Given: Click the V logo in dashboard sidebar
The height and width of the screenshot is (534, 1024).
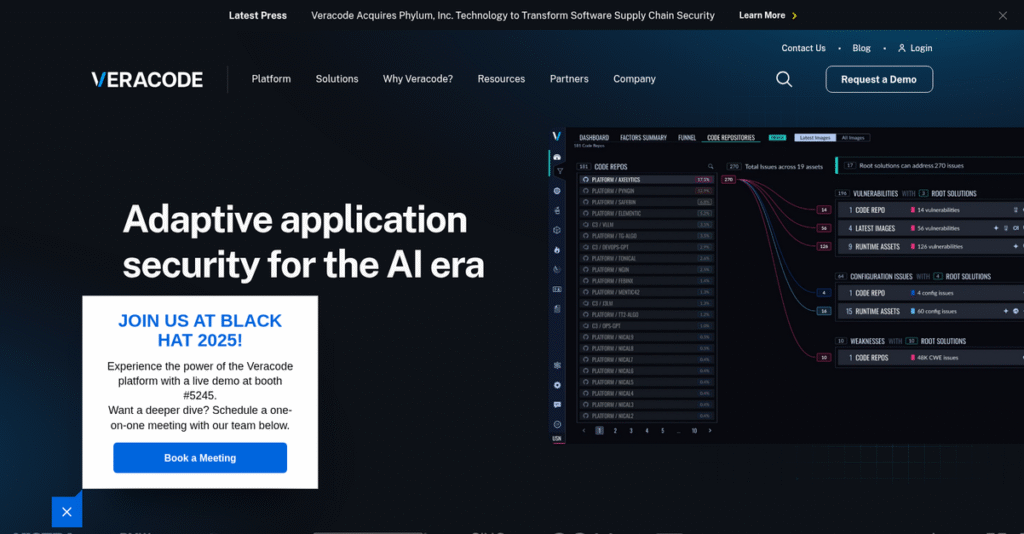Looking at the screenshot, I should tap(556, 136).
